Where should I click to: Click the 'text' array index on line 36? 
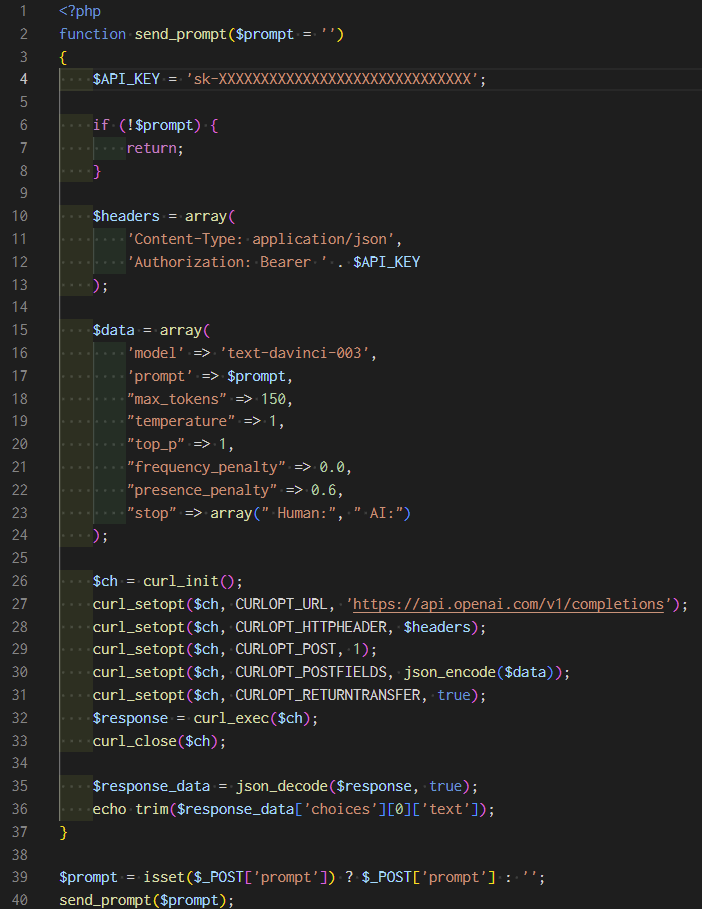(445, 809)
